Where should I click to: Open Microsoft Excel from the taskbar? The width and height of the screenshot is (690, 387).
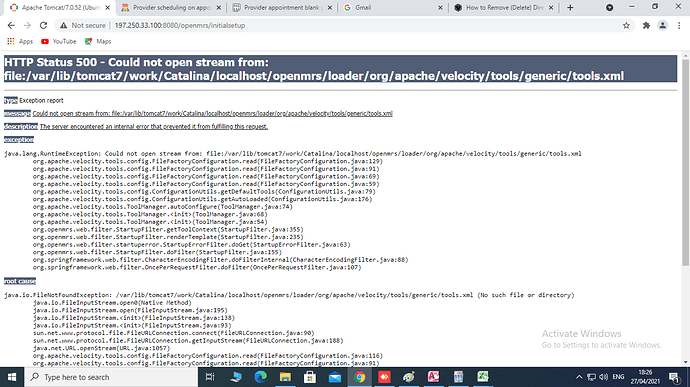(x=483, y=377)
